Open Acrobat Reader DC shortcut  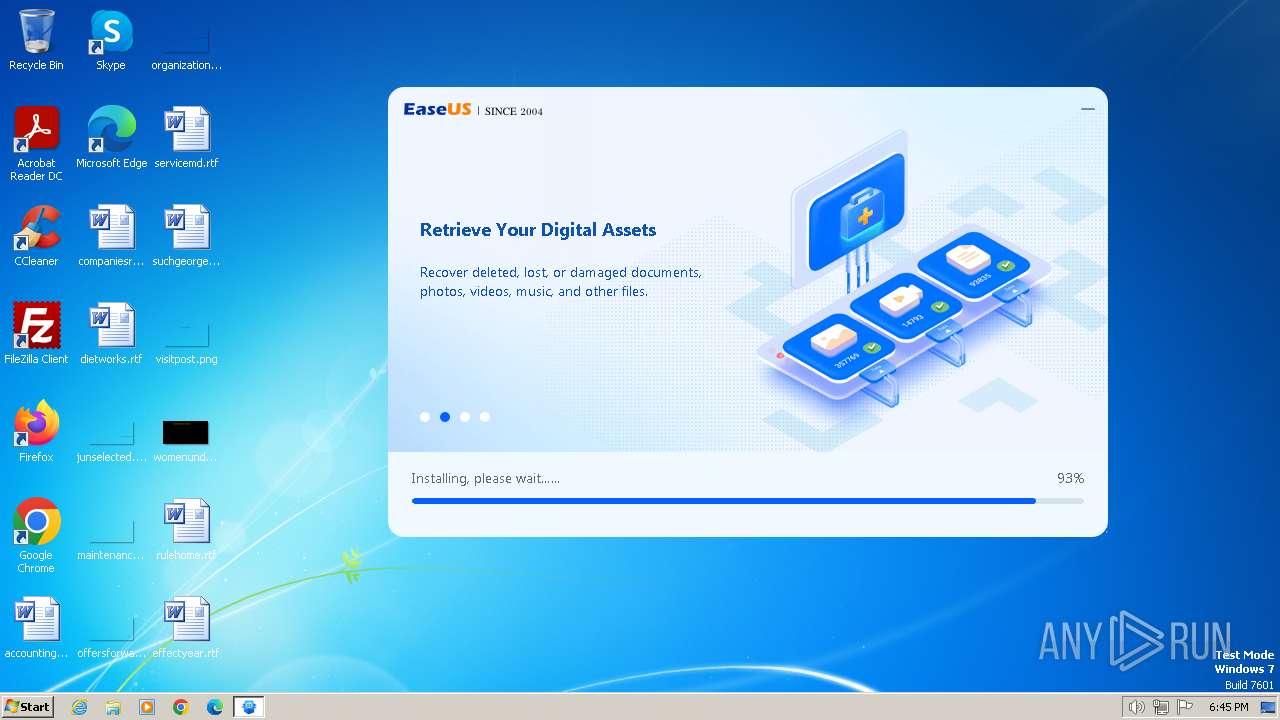click(36, 144)
